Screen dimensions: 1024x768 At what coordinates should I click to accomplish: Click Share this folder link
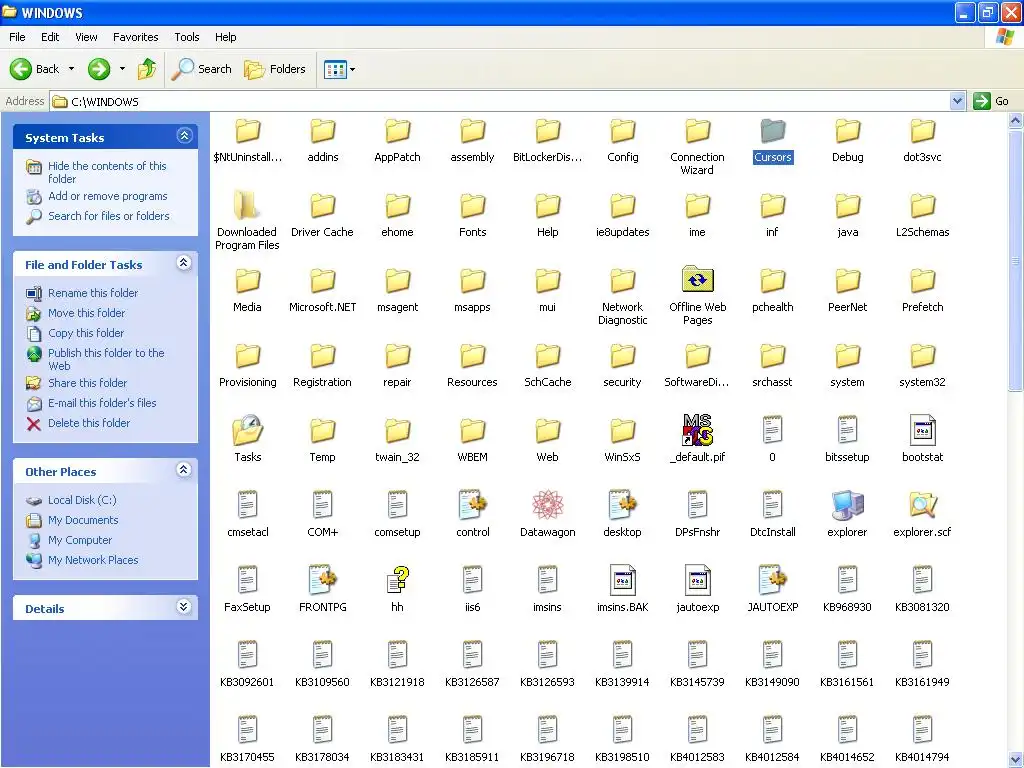(x=88, y=383)
